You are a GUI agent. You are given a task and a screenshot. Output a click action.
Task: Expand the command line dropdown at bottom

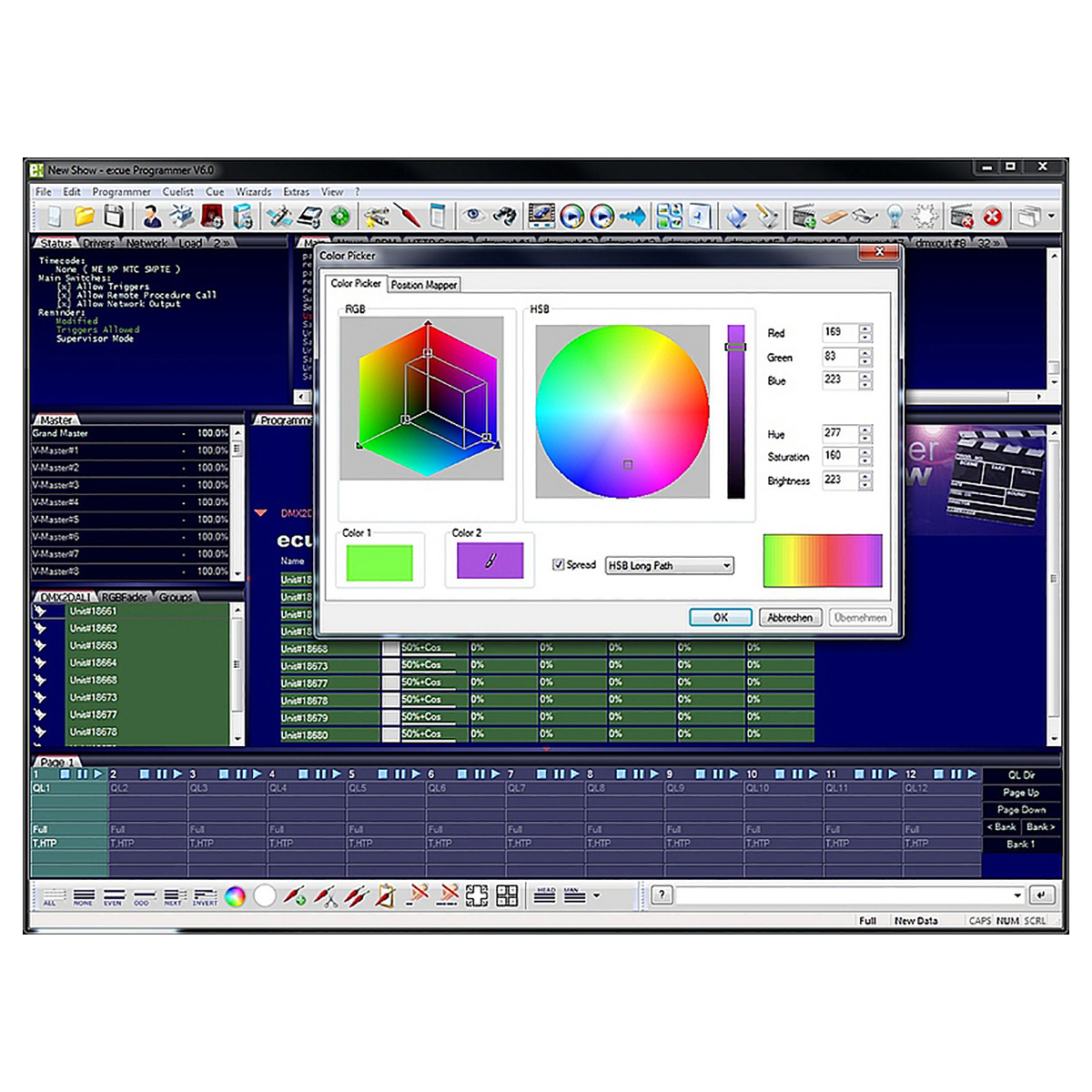(1018, 895)
